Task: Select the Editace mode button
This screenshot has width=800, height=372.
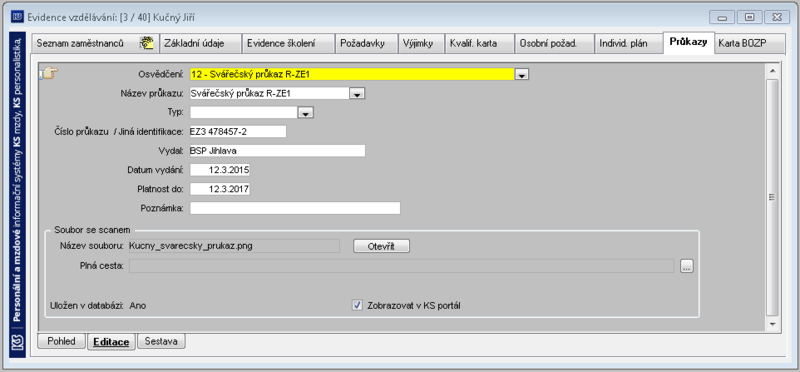Action: [111, 342]
